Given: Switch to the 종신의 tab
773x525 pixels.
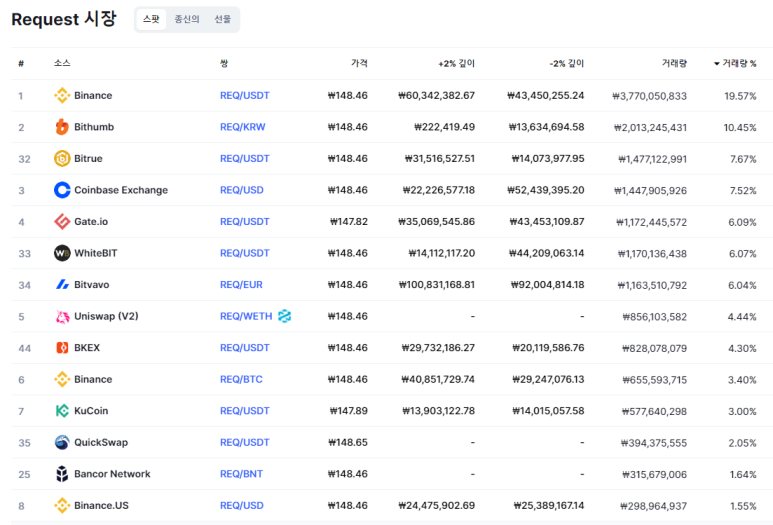Looking at the screenshot, I should pos(187,19).
